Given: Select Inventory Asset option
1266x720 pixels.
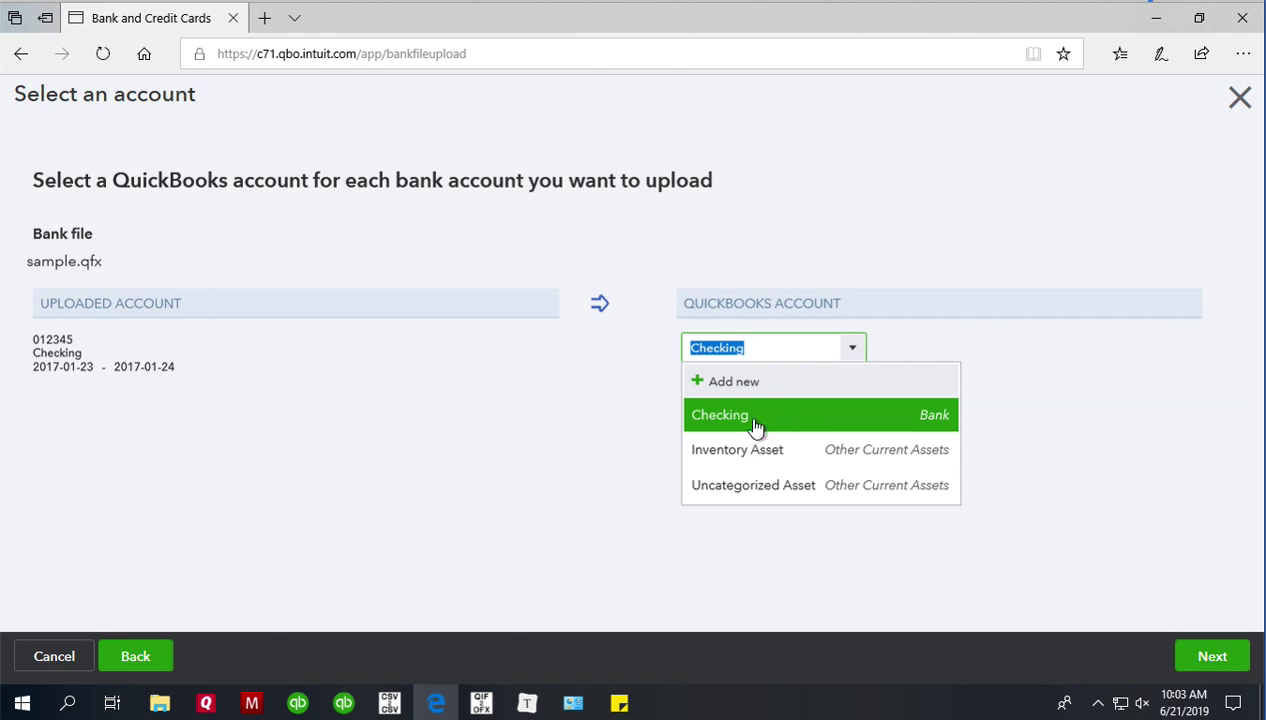Looking at the screenshot, I should click(x=820, y=450).
